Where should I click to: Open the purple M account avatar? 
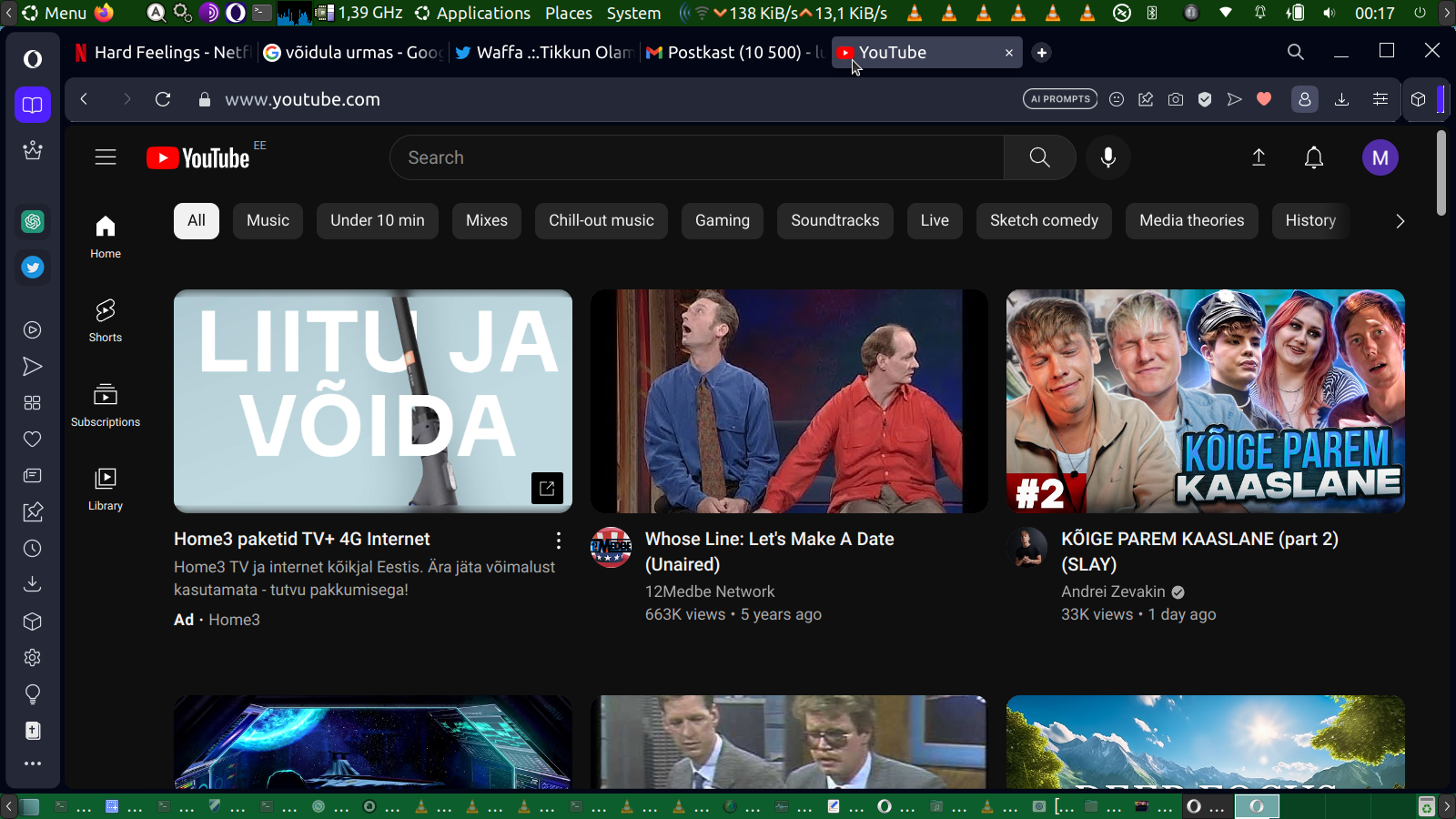click(1380, 157)
